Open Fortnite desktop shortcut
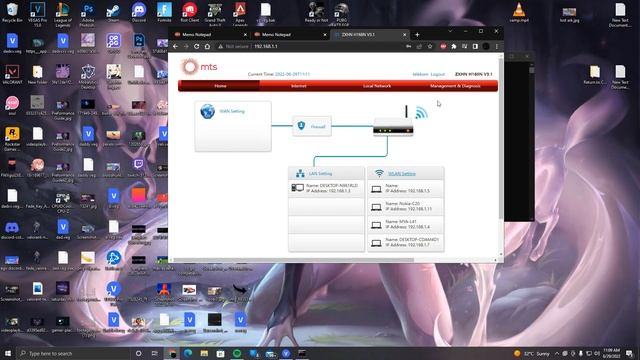Screen dimensions: 640x360 pos(164,13)
